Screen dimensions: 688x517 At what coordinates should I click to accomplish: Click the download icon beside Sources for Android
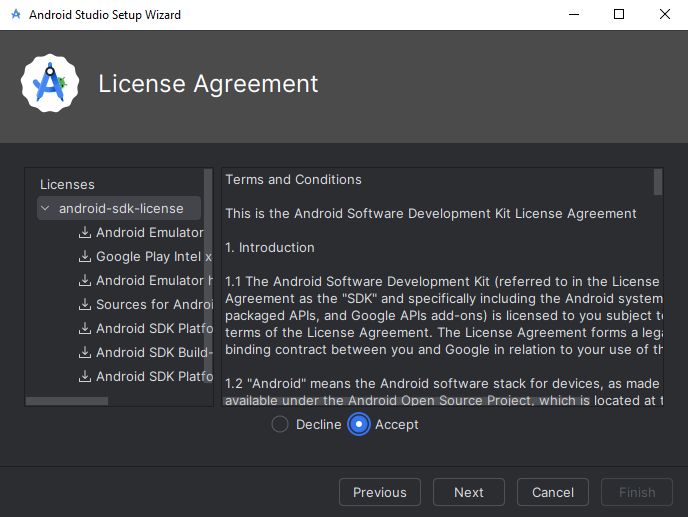pyautogui.click(x=85, y=304)
